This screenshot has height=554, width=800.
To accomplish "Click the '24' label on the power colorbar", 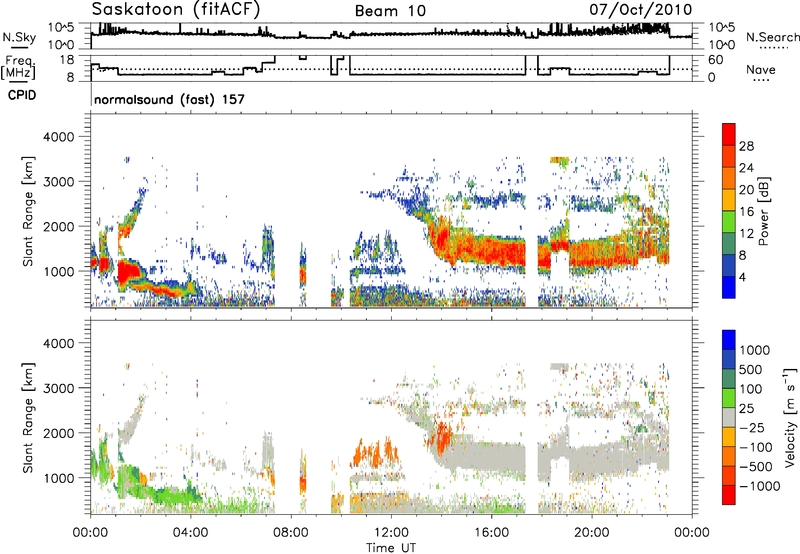I will pos(746,168).
